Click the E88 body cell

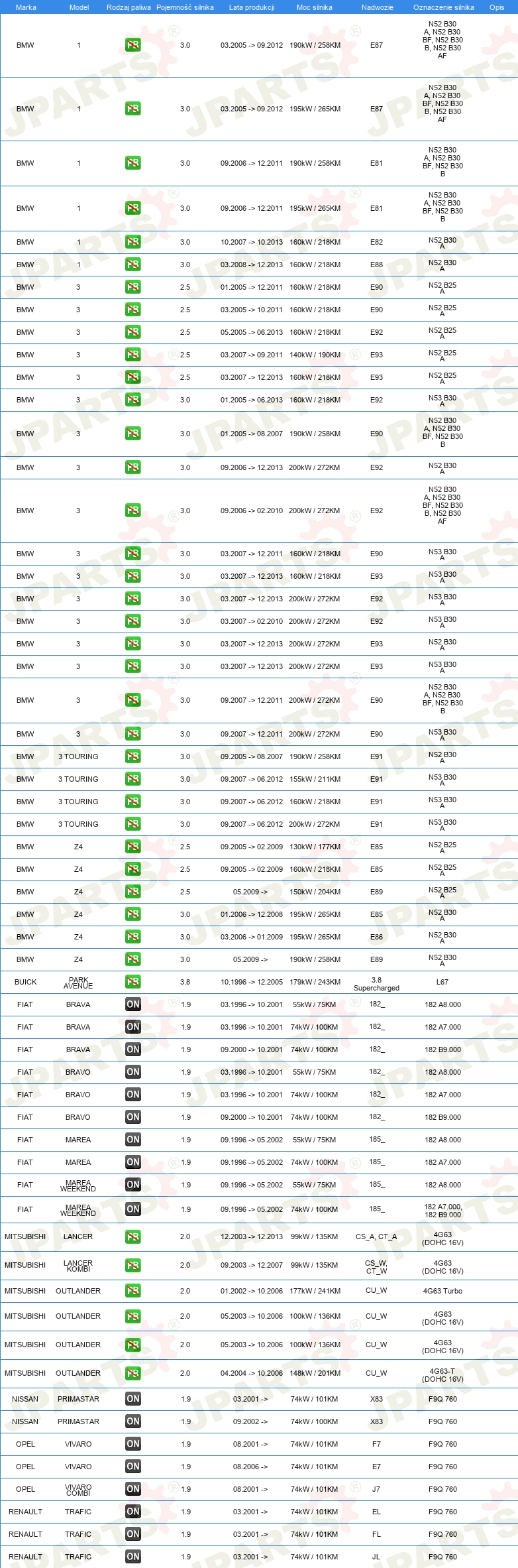[376, 265]
